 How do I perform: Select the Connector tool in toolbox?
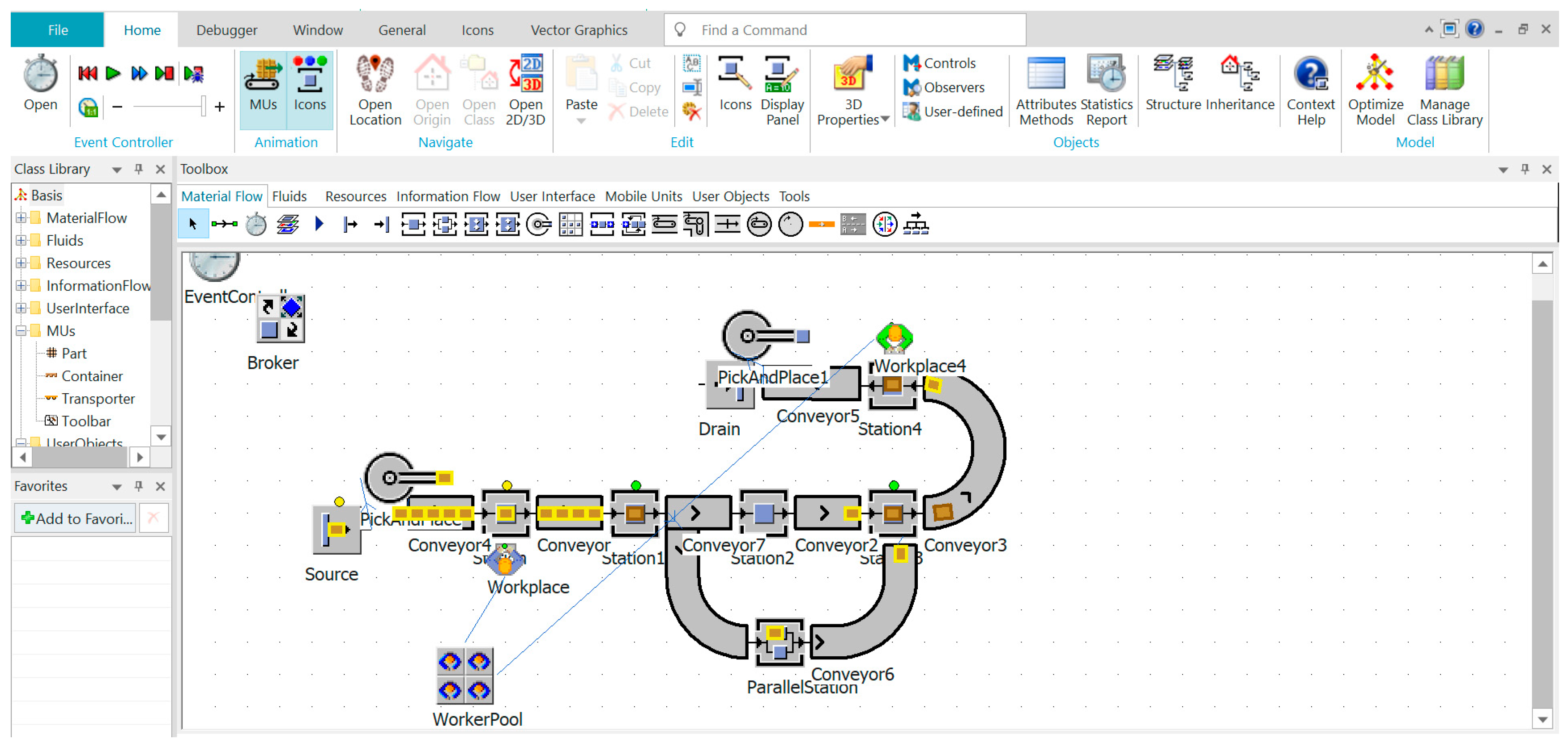(x=224, y=225)
